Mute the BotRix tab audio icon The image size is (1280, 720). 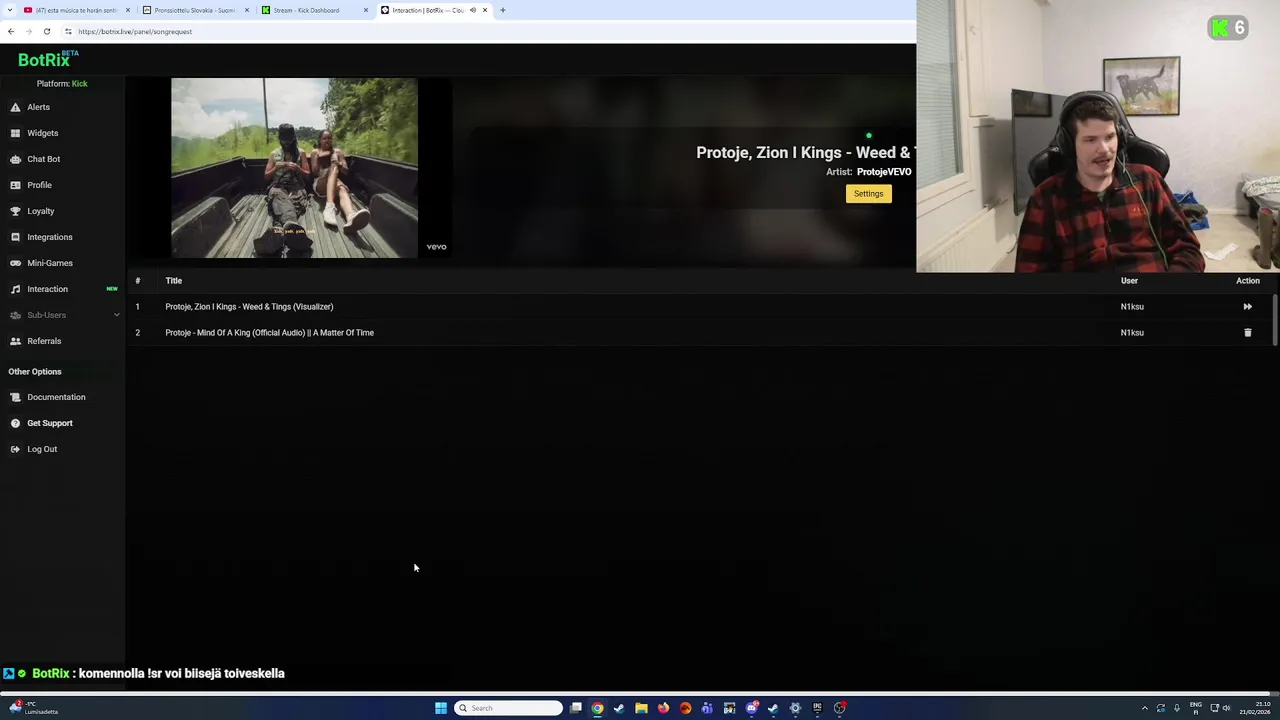point(473,10)
